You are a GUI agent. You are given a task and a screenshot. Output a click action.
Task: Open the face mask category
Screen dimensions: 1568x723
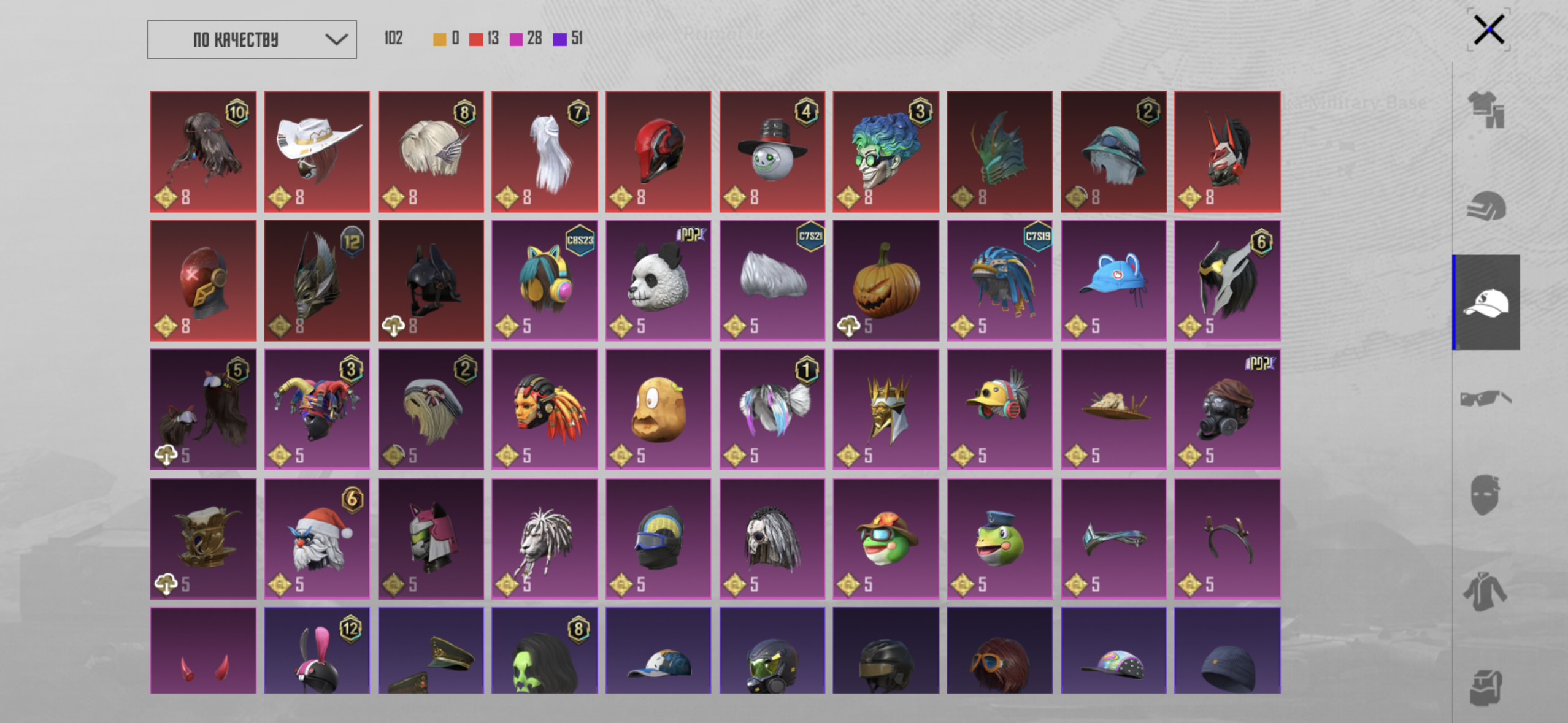(x=1485, y=494)
